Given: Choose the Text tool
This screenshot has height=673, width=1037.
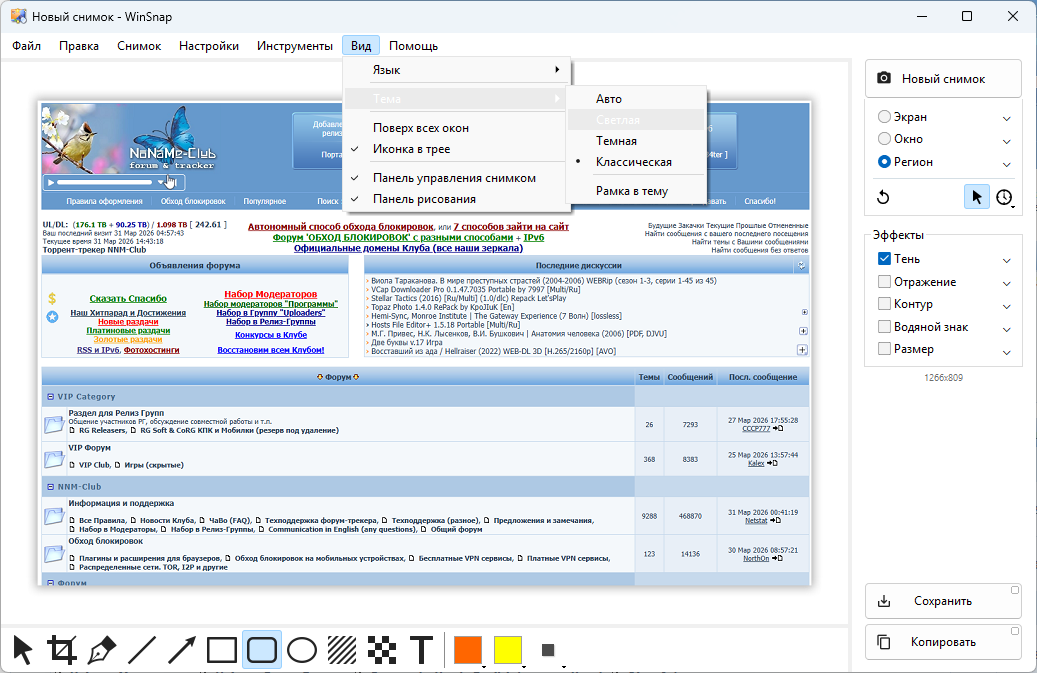Looking at the screenshot, I should (x=422, y=650).
